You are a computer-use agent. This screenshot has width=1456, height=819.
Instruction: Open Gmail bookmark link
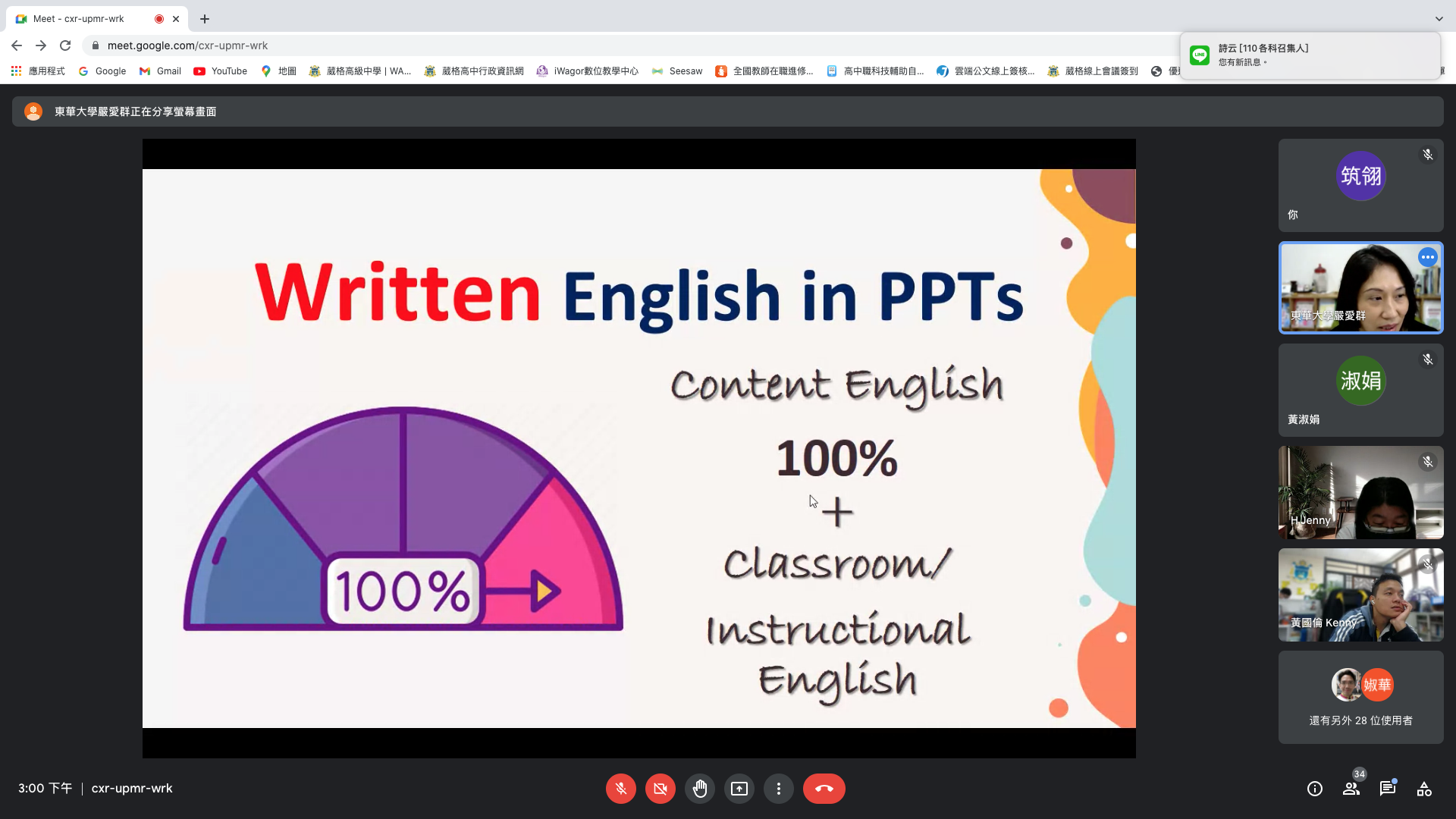(x=160, y=71)
